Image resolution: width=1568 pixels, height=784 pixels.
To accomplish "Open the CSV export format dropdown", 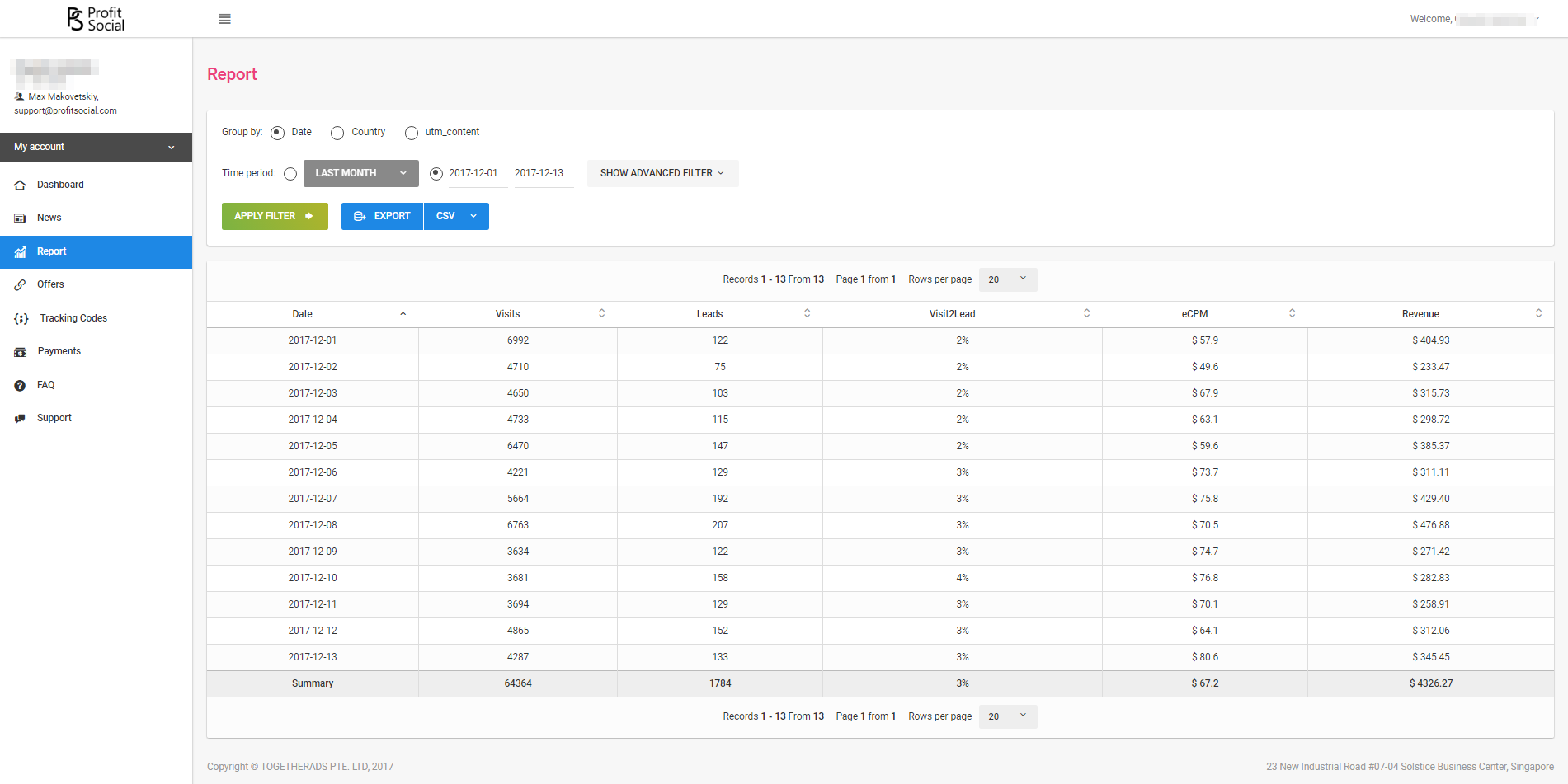I will click(x=456, y=216).
